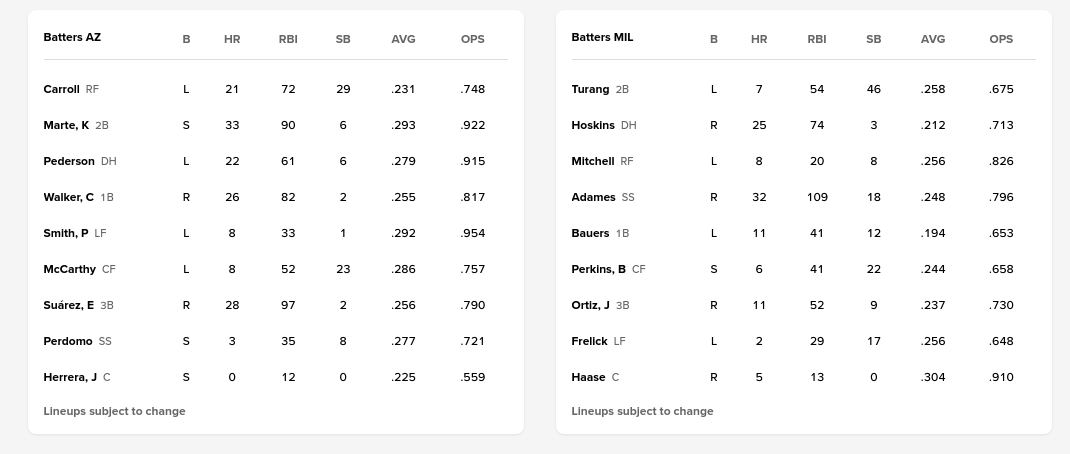Click SB column header in MIL table
This screenshot has width=1070, height=454.
tap(874, 39)
